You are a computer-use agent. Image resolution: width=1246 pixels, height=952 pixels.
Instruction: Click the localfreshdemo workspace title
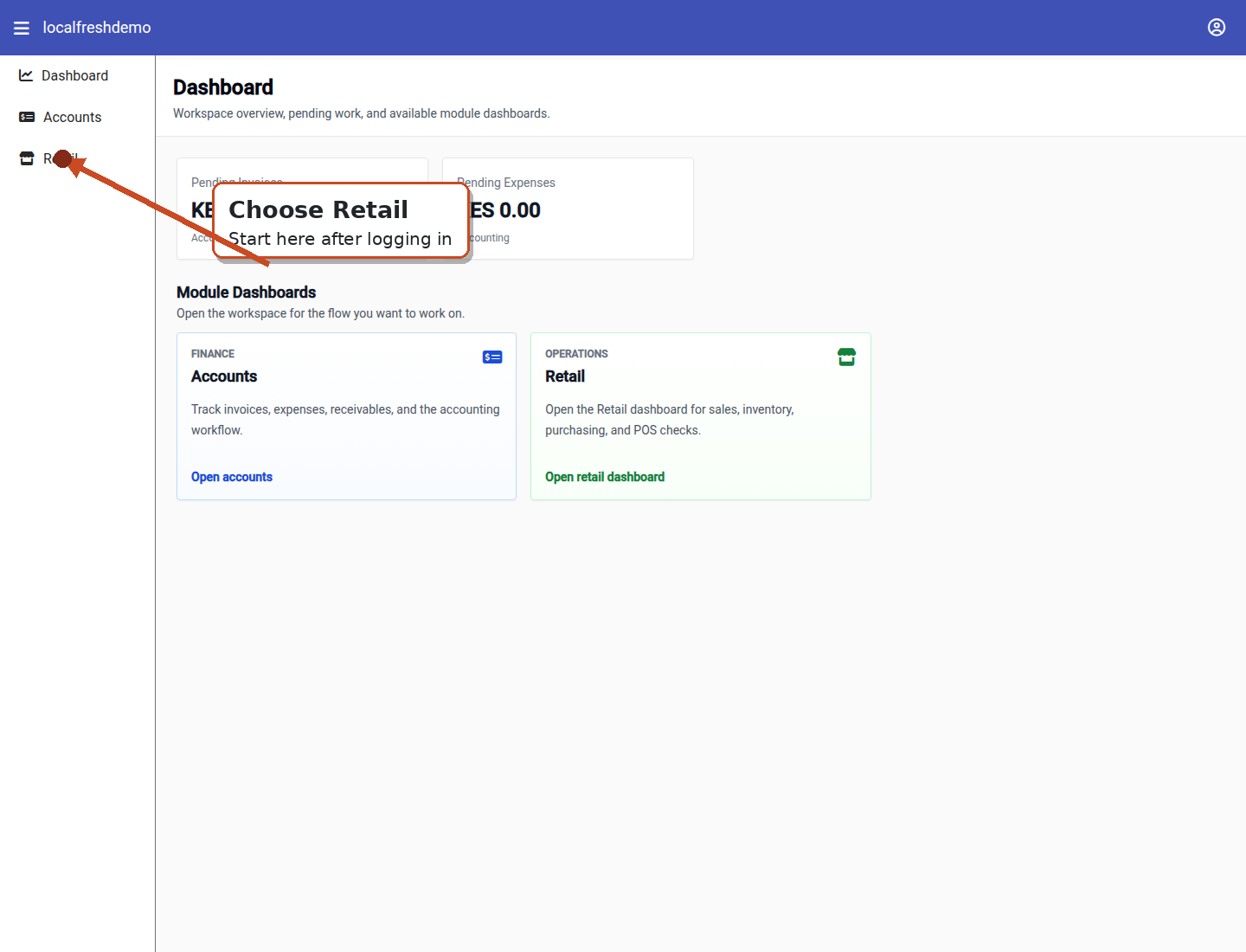tap(97, 28)
